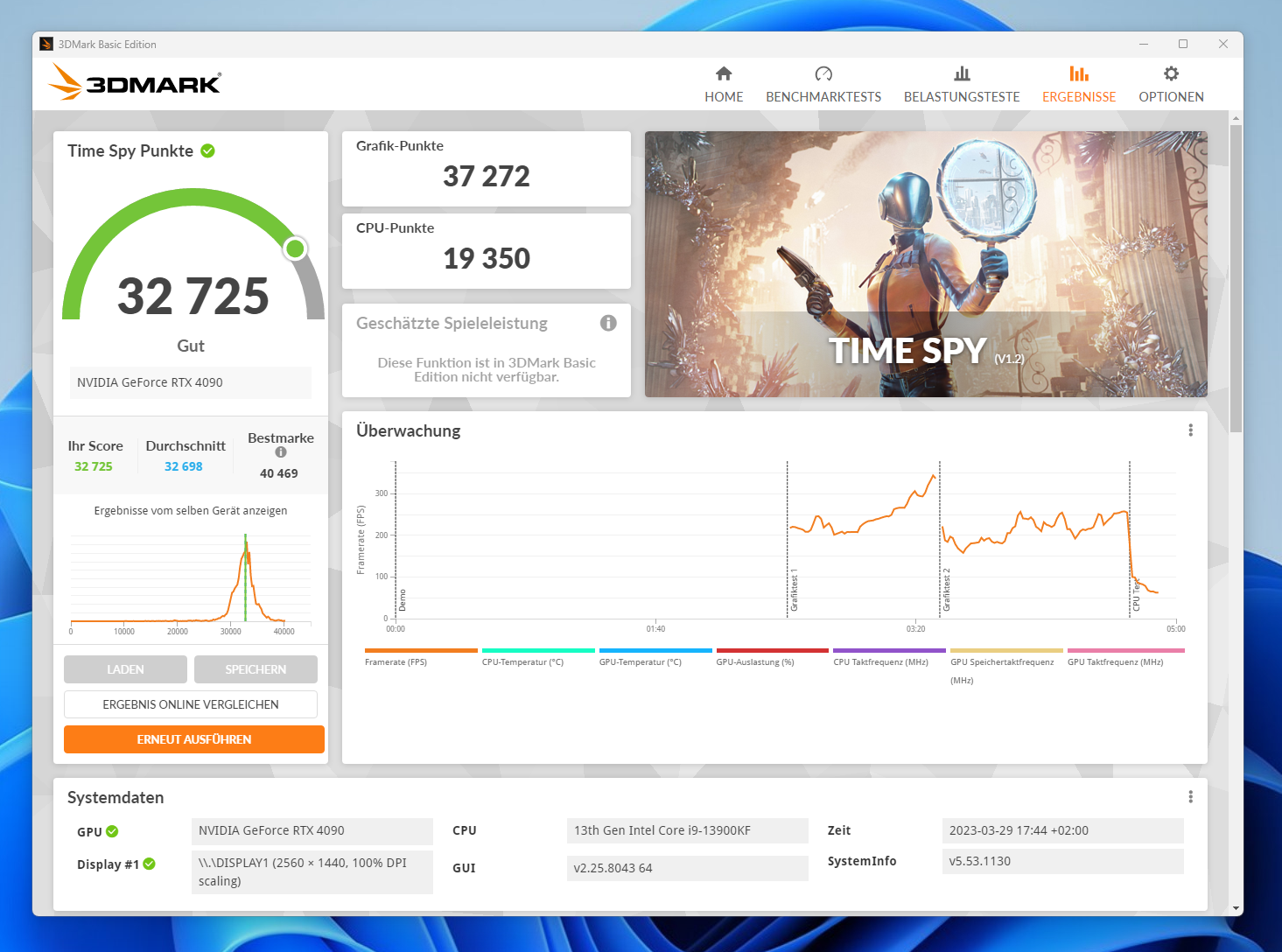The height and width of the screenshot is (952, 1282).
Task: Click the vertical scrollbar thumb
Action: [x=1236, y=278]
